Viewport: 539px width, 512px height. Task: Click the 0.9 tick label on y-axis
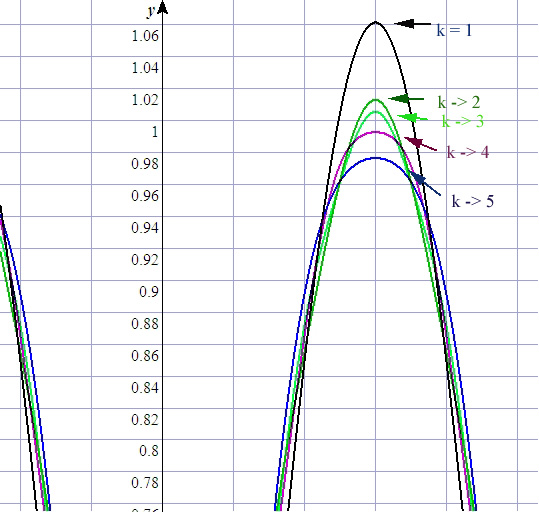pyautogui.click(x=149, y=292)
